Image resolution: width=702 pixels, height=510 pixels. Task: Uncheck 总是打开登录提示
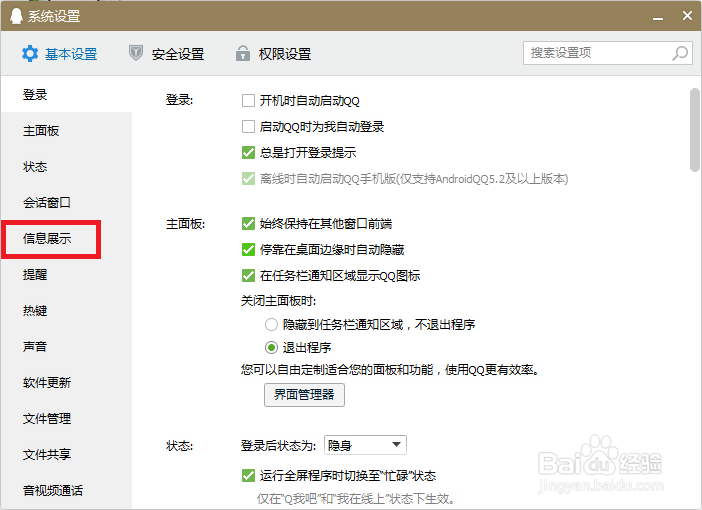pos(248,153)
